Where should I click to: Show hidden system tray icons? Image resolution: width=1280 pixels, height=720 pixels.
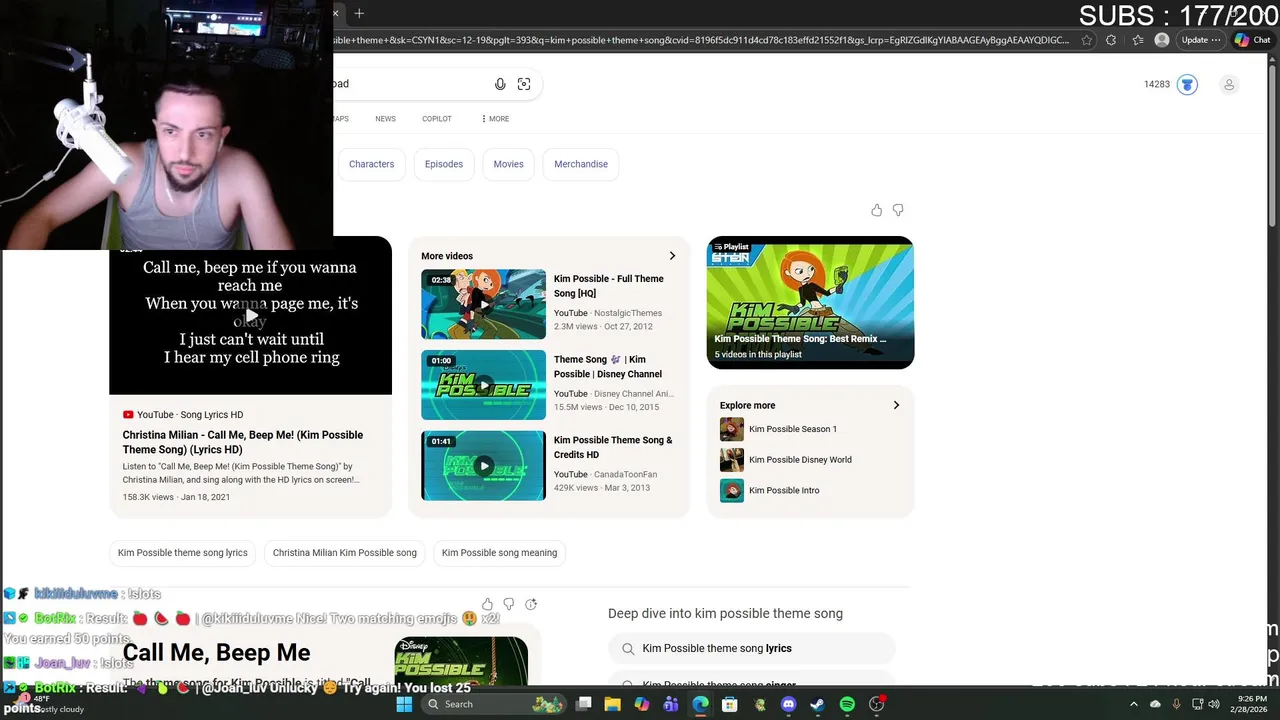pyautogui.click(x=1134, y=704)
